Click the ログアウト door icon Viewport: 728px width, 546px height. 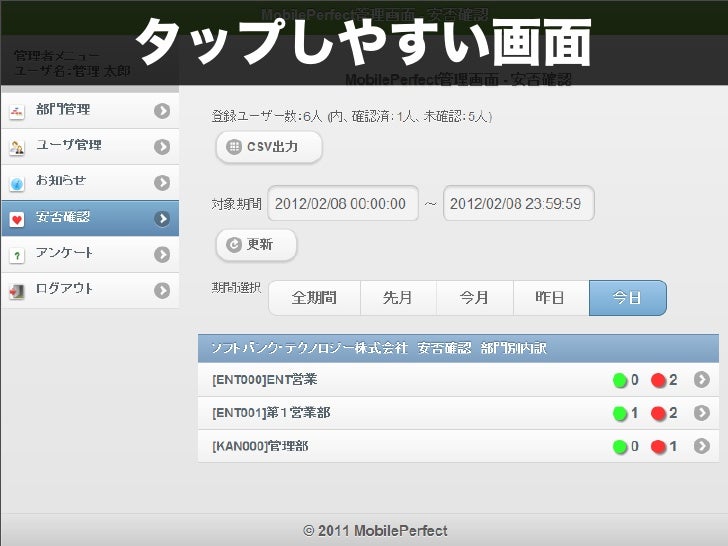click(17, 291)
